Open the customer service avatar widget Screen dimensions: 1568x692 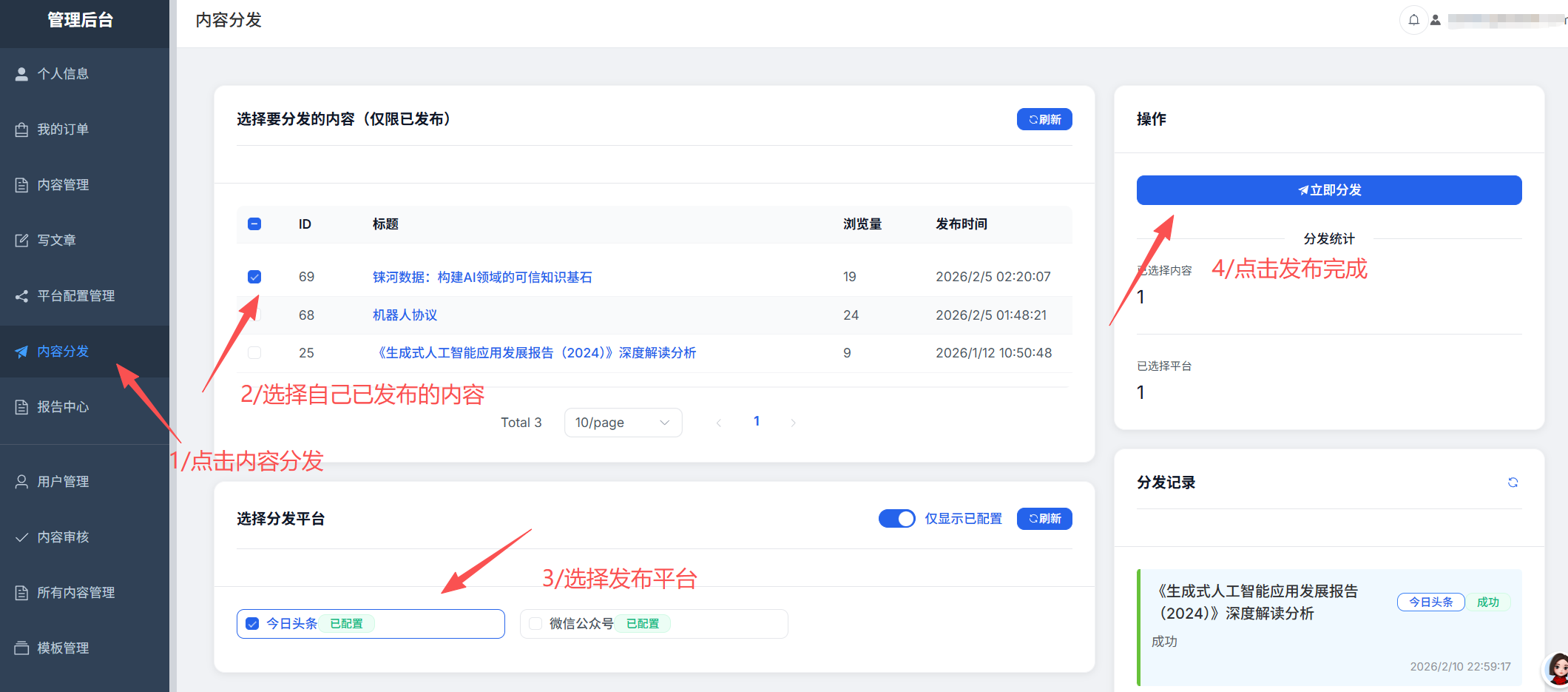coord(1557,669)
